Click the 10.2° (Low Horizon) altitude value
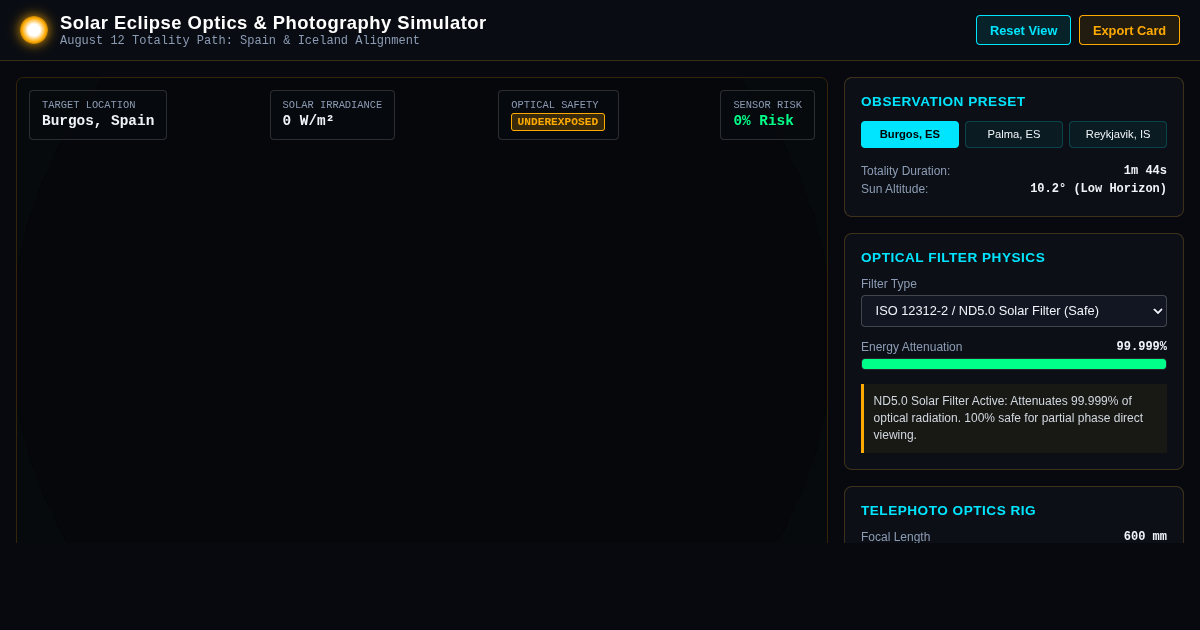Screen dimensions: 1200x630 [x=1098, y=189]
